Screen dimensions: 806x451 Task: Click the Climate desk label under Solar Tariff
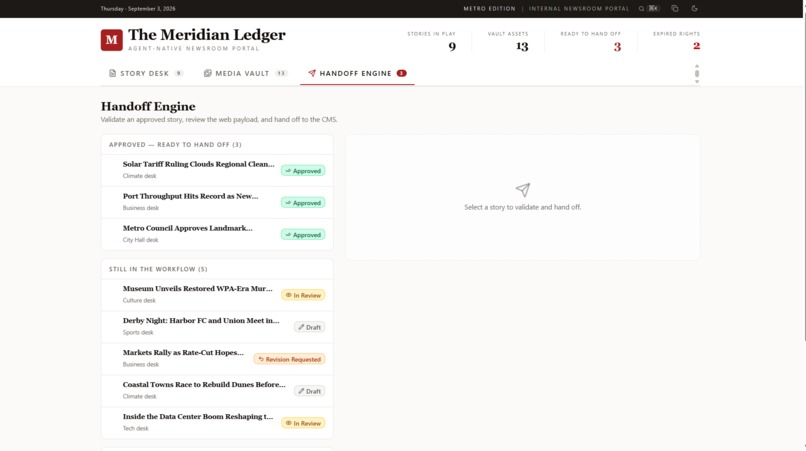[x=139, y=176]
